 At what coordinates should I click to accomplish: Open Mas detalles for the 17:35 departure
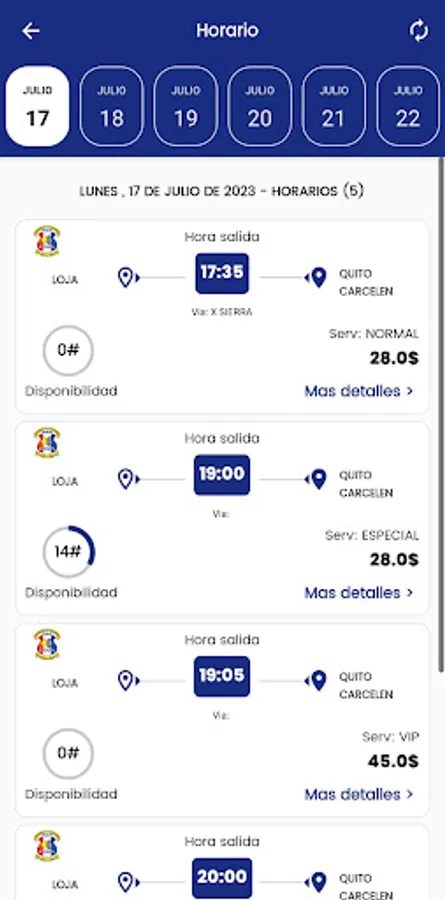[359, 391]
